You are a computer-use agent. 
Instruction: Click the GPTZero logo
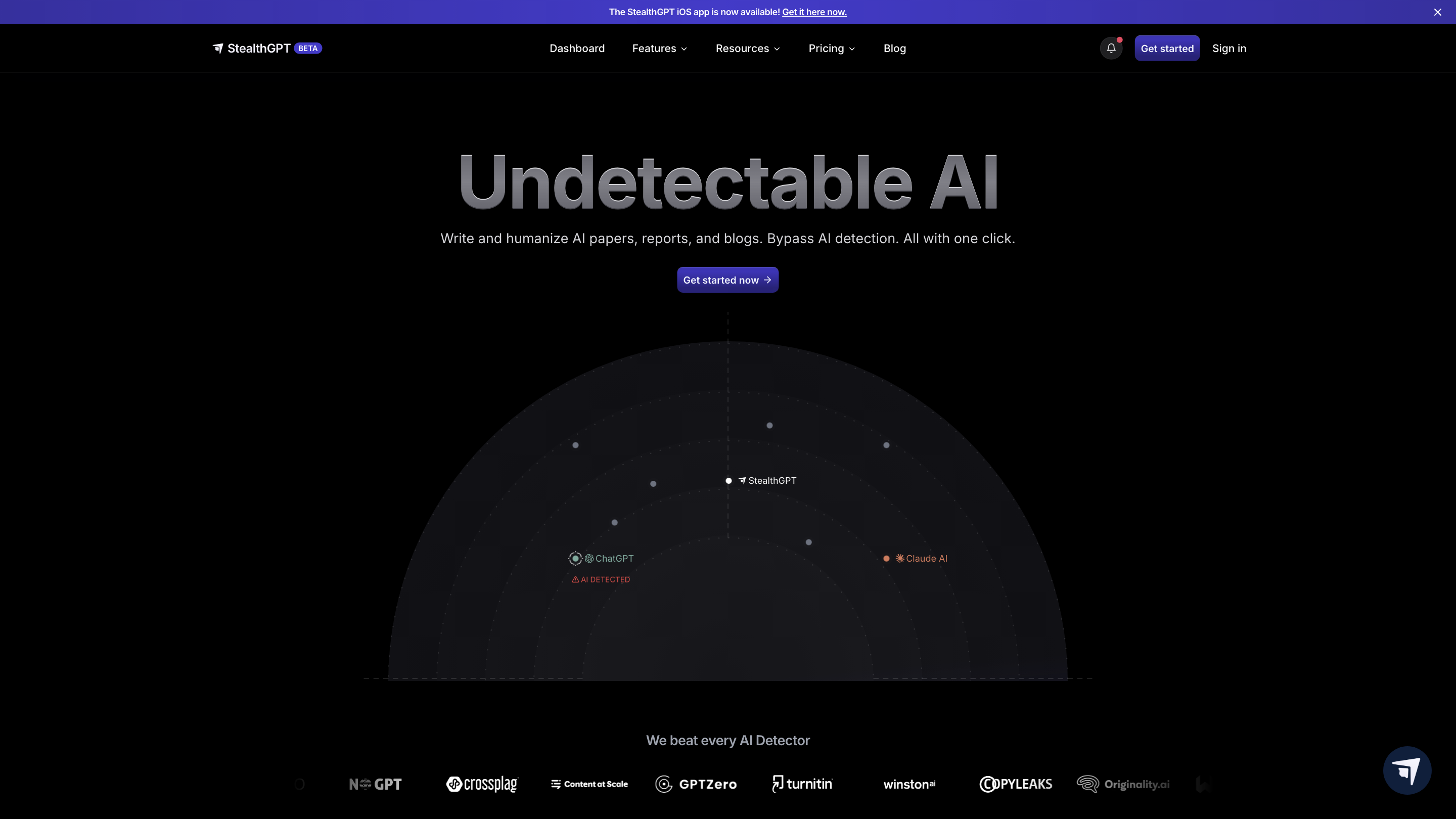(696, 784)
